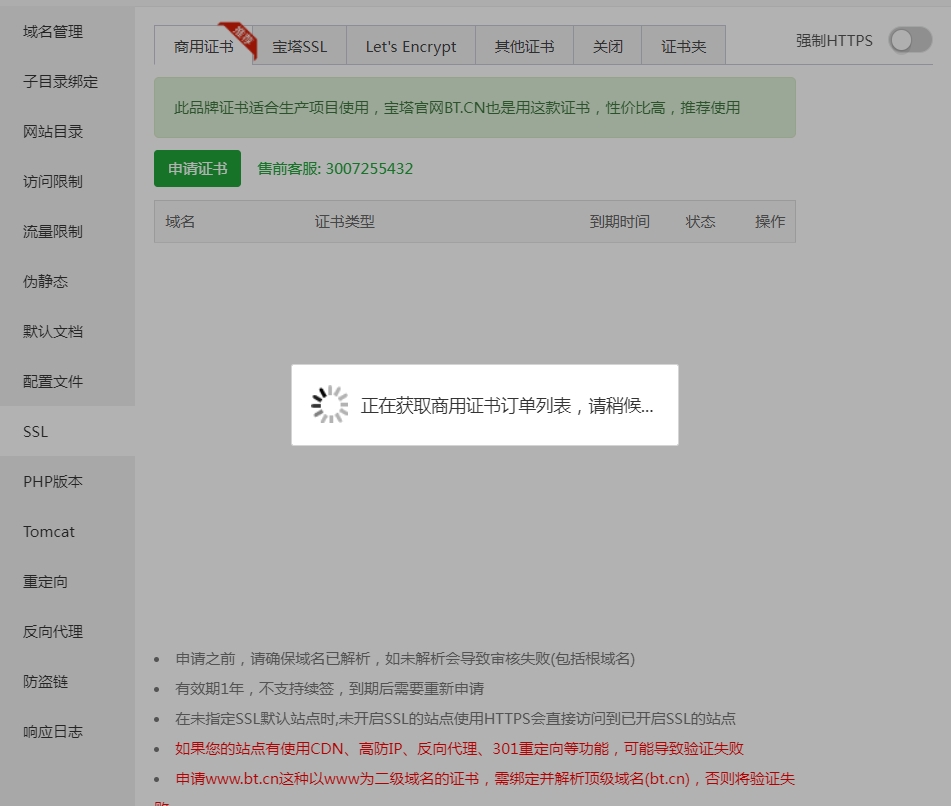951x806 pixels.
Task: Select the 关闭 tab
Action: coord(607,45)
